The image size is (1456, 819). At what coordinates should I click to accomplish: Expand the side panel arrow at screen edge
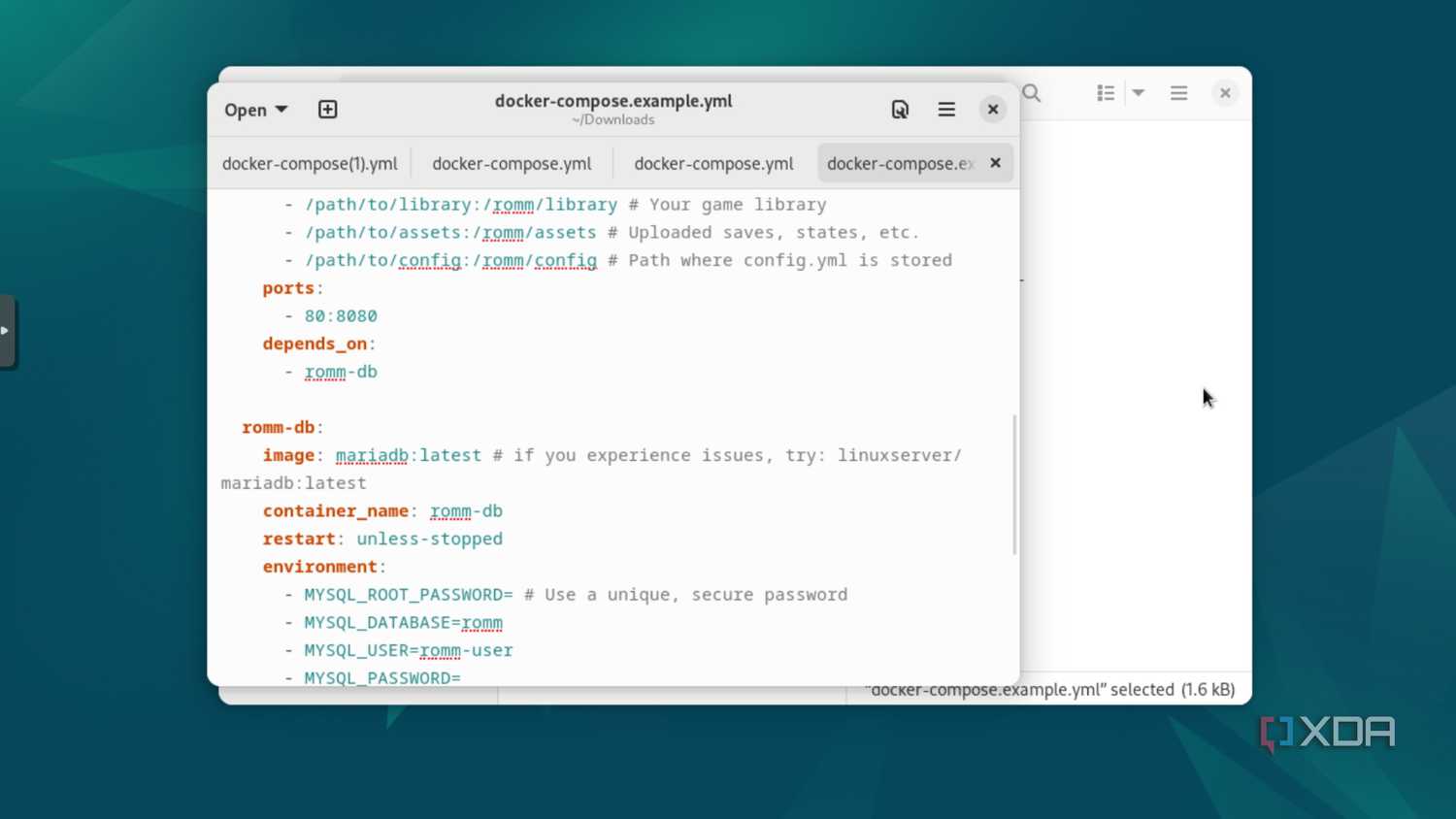(7, 331)
